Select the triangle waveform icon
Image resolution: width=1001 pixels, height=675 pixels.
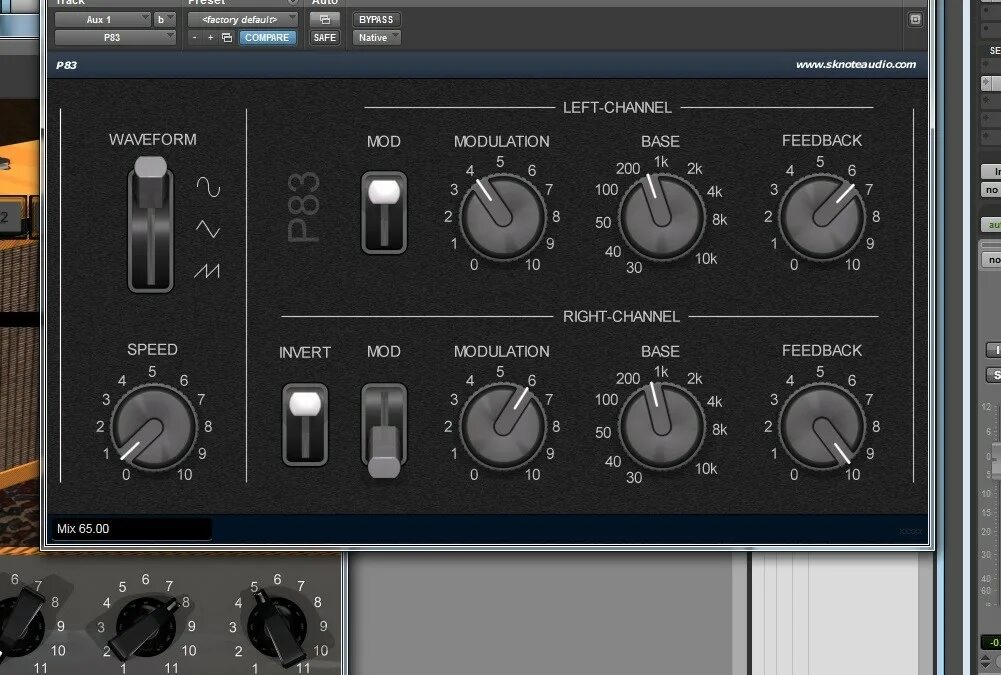tap(207, 229)
